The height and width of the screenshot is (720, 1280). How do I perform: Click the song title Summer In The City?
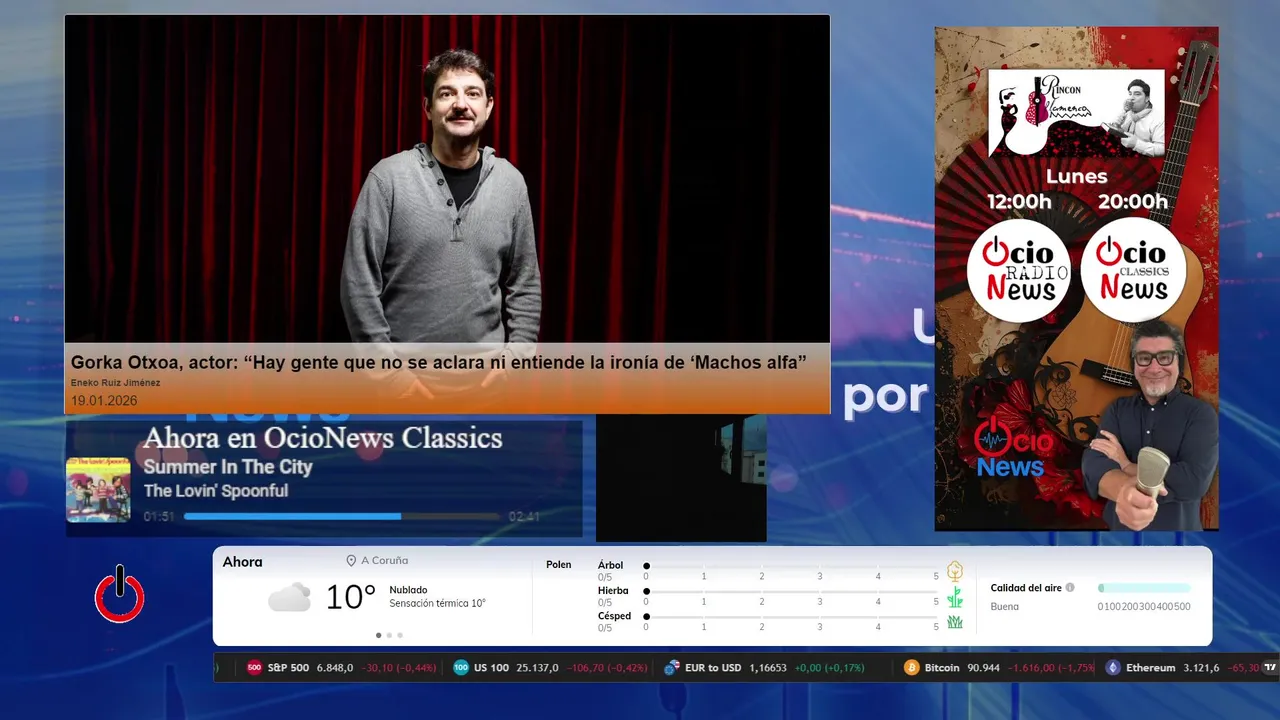[x=228, y=467]
